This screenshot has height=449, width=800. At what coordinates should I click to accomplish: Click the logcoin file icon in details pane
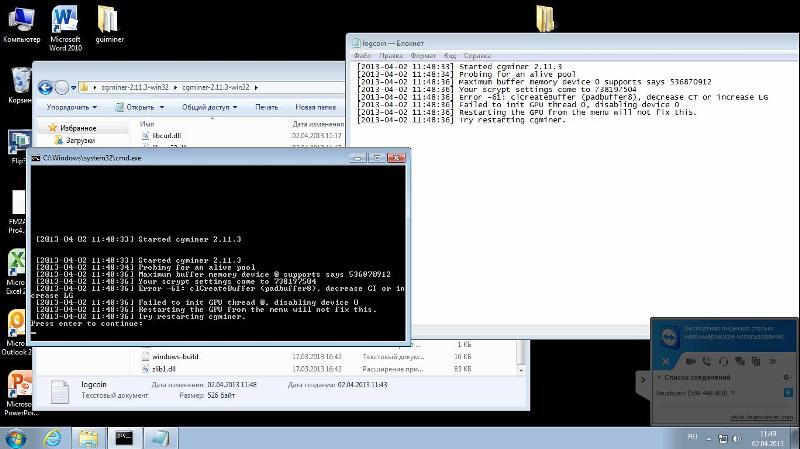tap(60, 392)
